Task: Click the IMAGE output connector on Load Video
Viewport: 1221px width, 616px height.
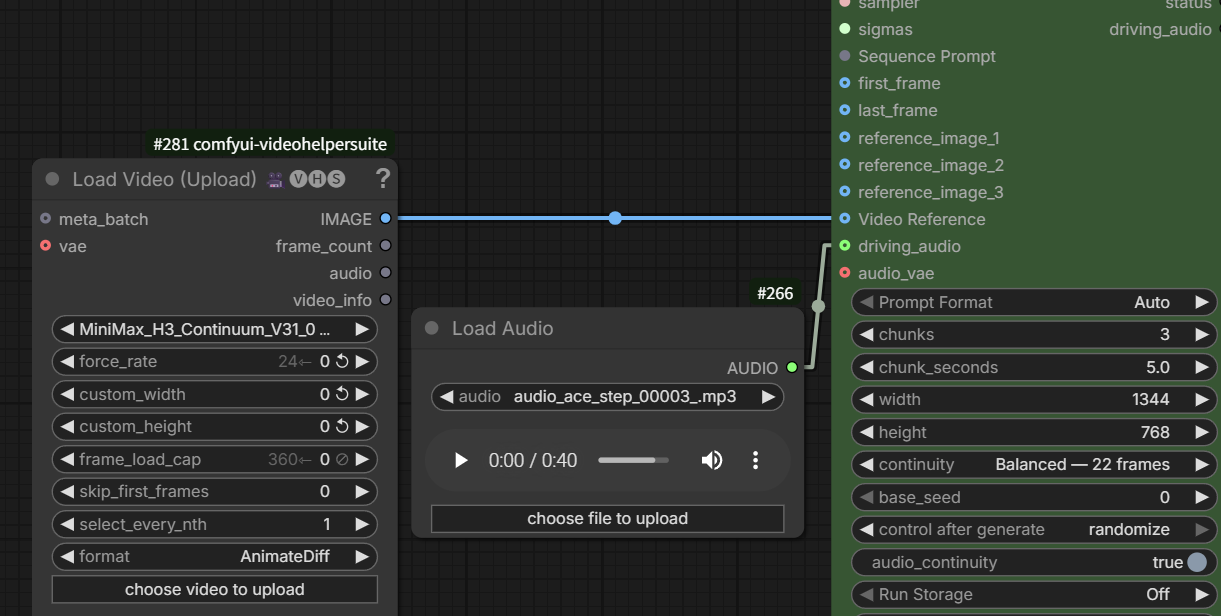Action: pos(386,218)
